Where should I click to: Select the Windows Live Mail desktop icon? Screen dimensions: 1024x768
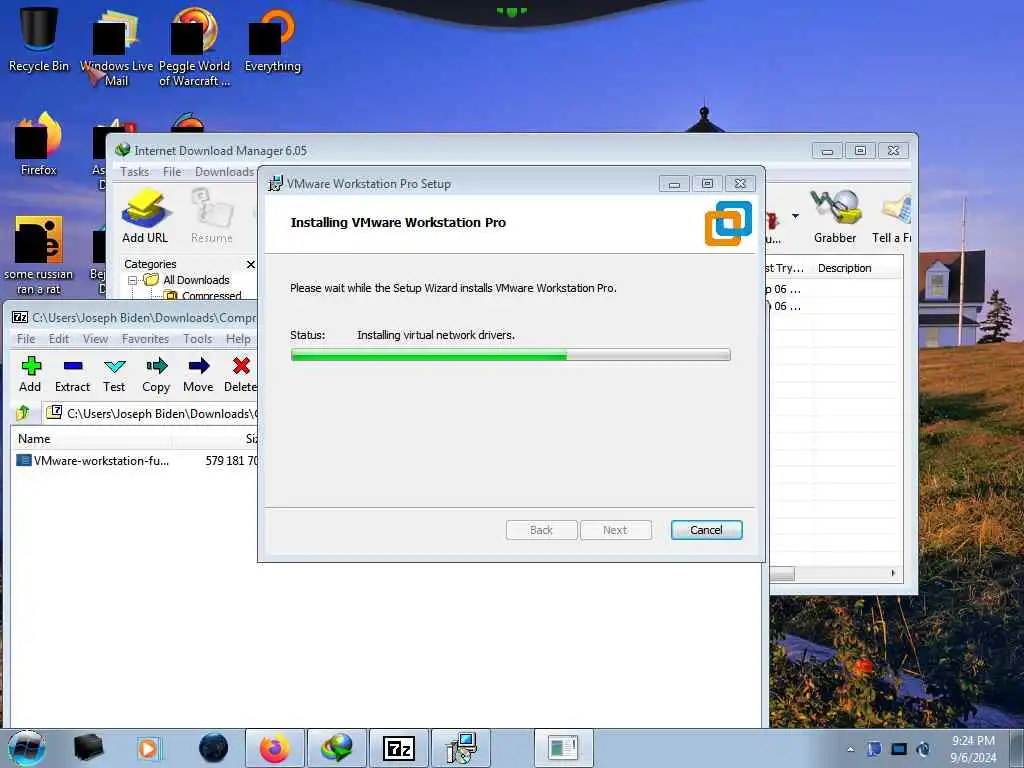(116, 47)
